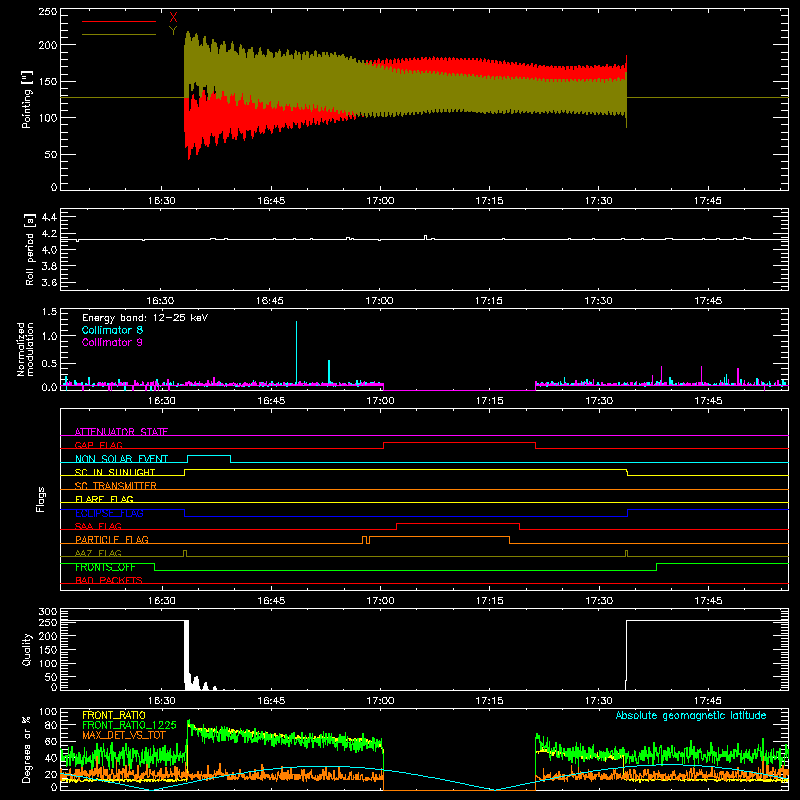The height and width of the screenshot is (800, 800).
Task: Select the FRONTS_OFF flag label
Action: (105, 567)
